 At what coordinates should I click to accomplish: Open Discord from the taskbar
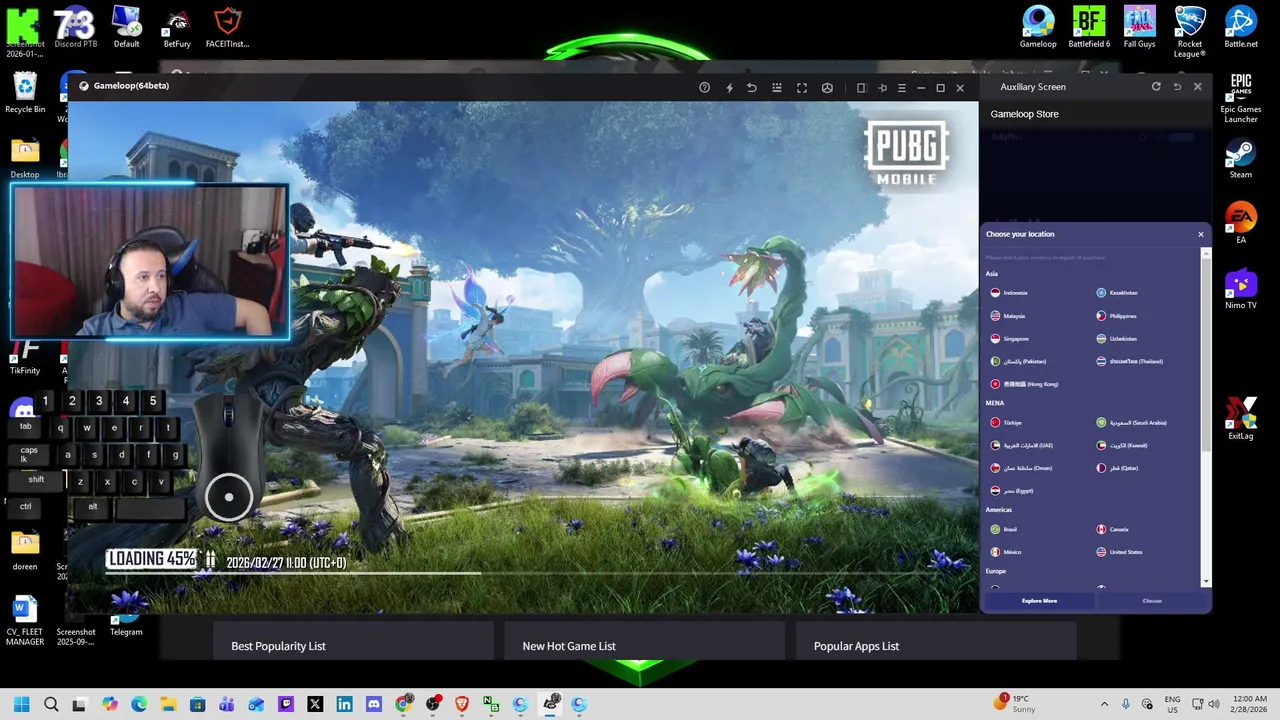[x=374, y=704]
